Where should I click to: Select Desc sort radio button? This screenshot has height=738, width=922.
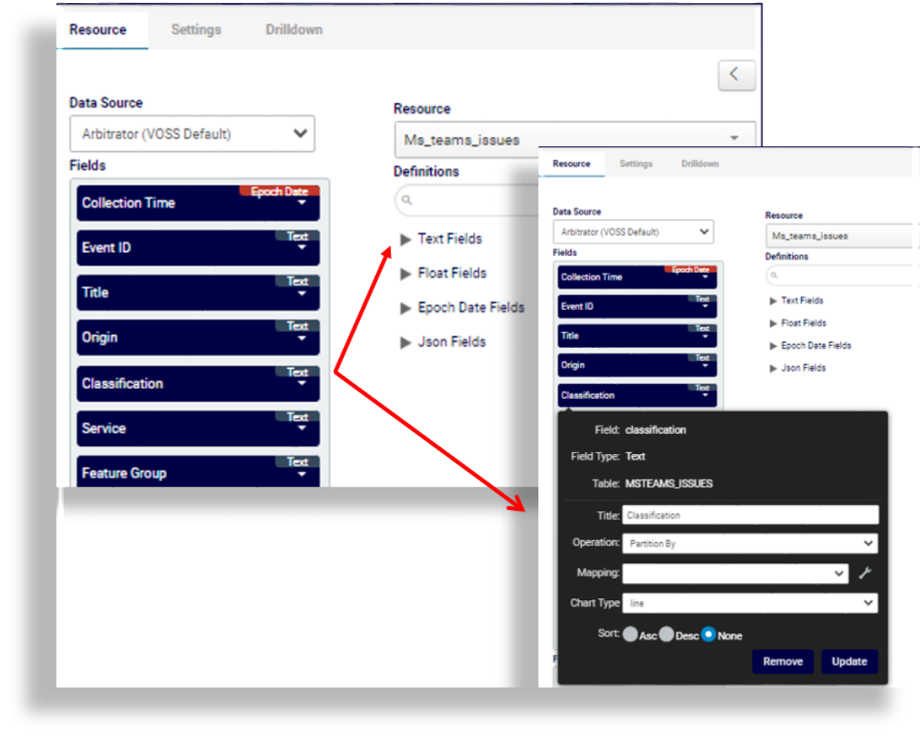click(667, 634)
